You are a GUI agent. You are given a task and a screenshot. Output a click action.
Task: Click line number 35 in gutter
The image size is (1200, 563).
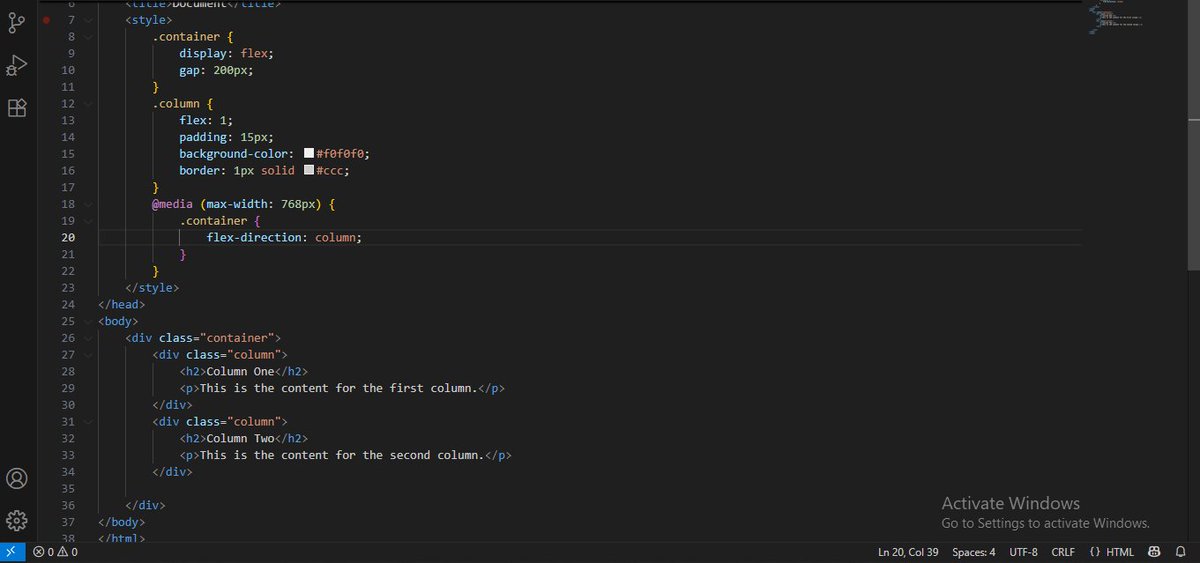(x=68, y=489)
